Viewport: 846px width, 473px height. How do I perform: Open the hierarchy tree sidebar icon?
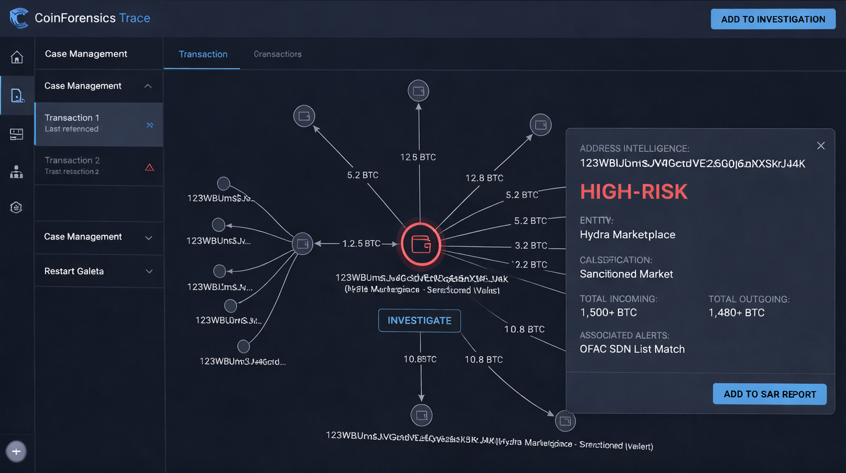[x=17, y=172]
